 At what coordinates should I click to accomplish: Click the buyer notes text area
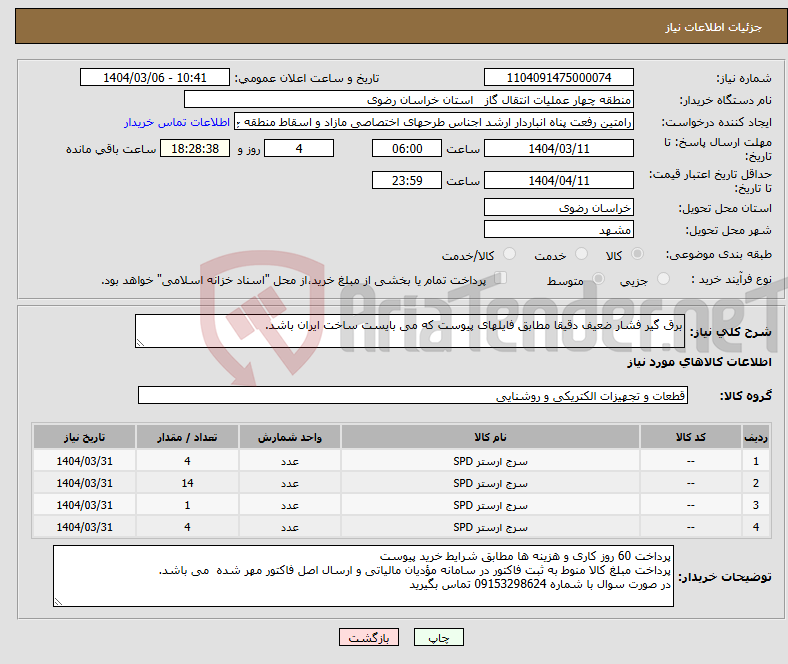pyautogui.click(x=363, y=576)
